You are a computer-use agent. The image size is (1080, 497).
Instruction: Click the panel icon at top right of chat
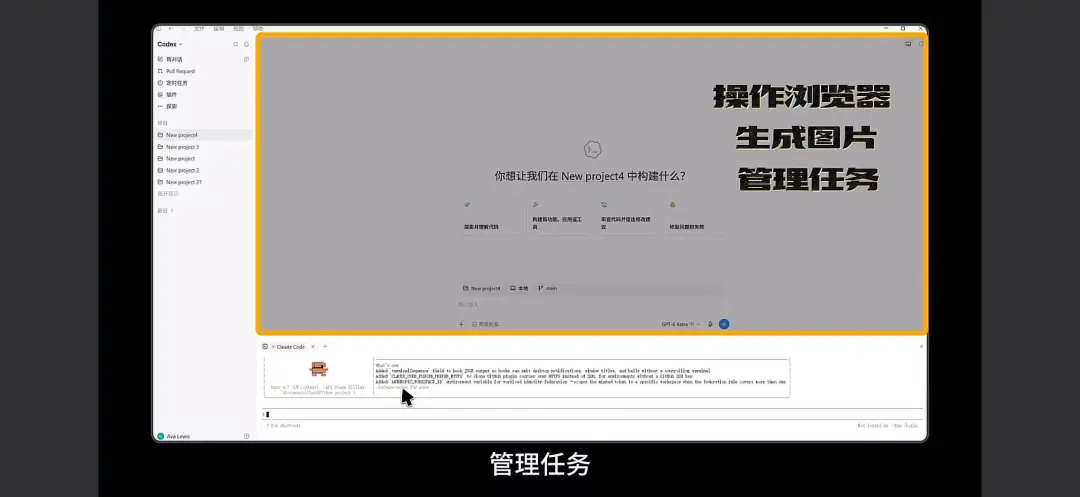pos(908,44)
